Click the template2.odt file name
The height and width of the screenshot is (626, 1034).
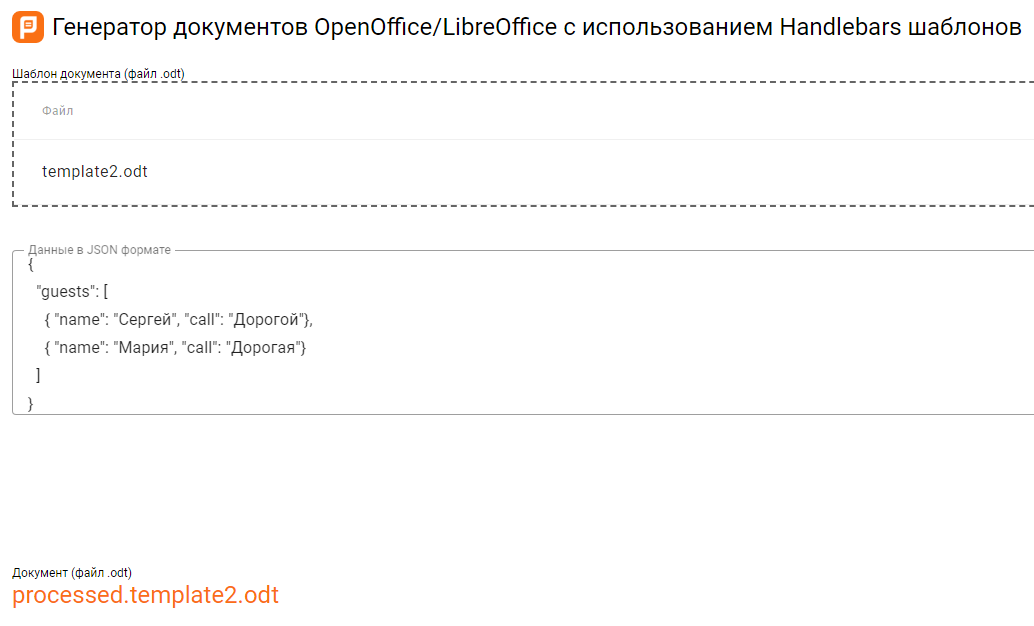pos(94,171)
